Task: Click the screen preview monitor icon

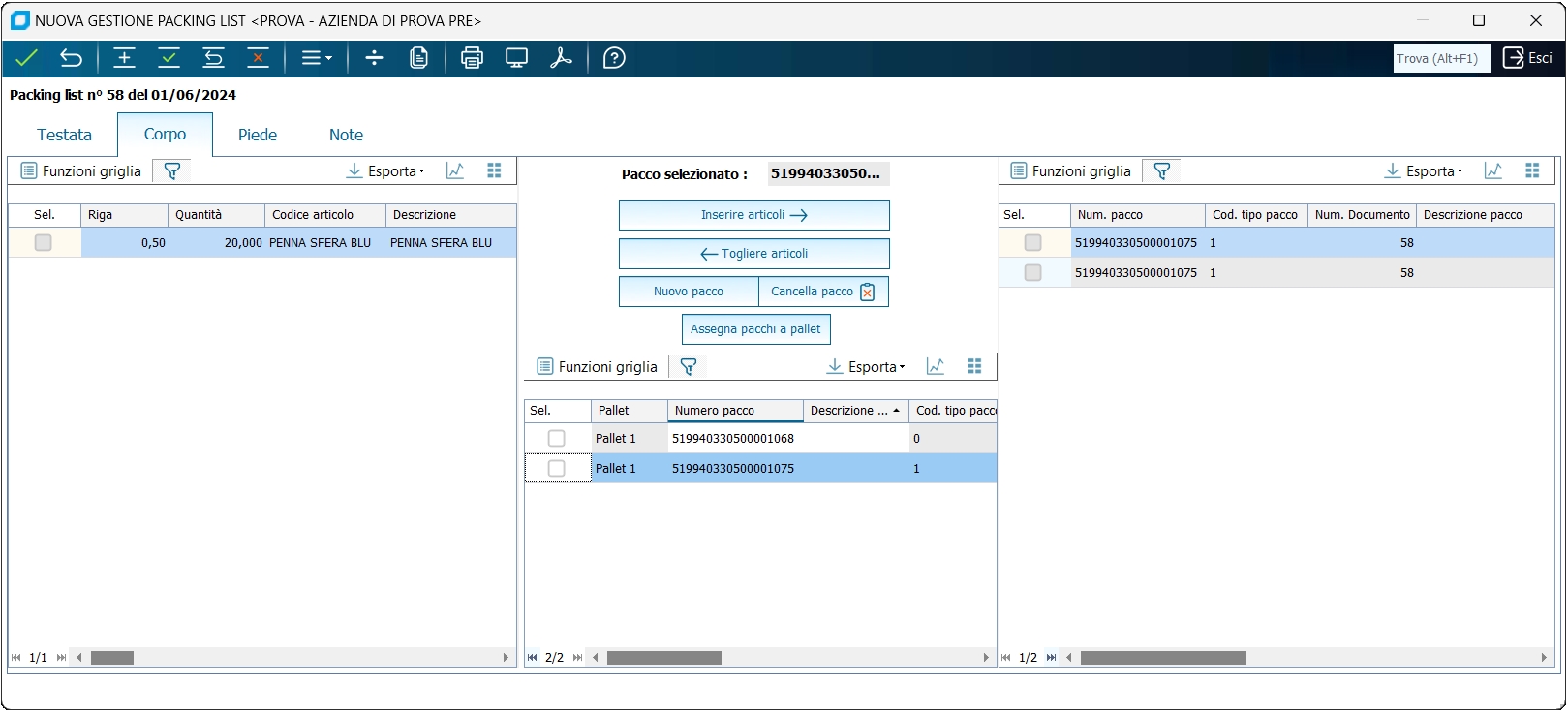Action: 516,58
